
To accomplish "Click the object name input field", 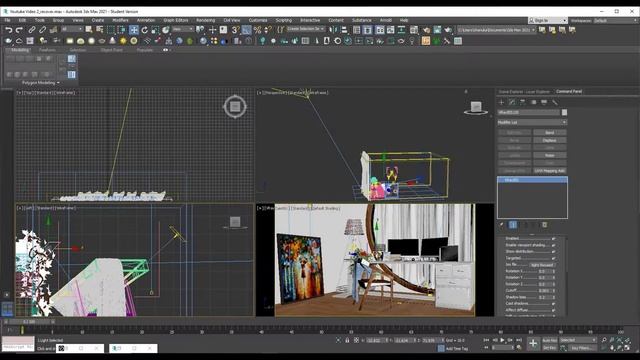I will (x=529, y=112).
